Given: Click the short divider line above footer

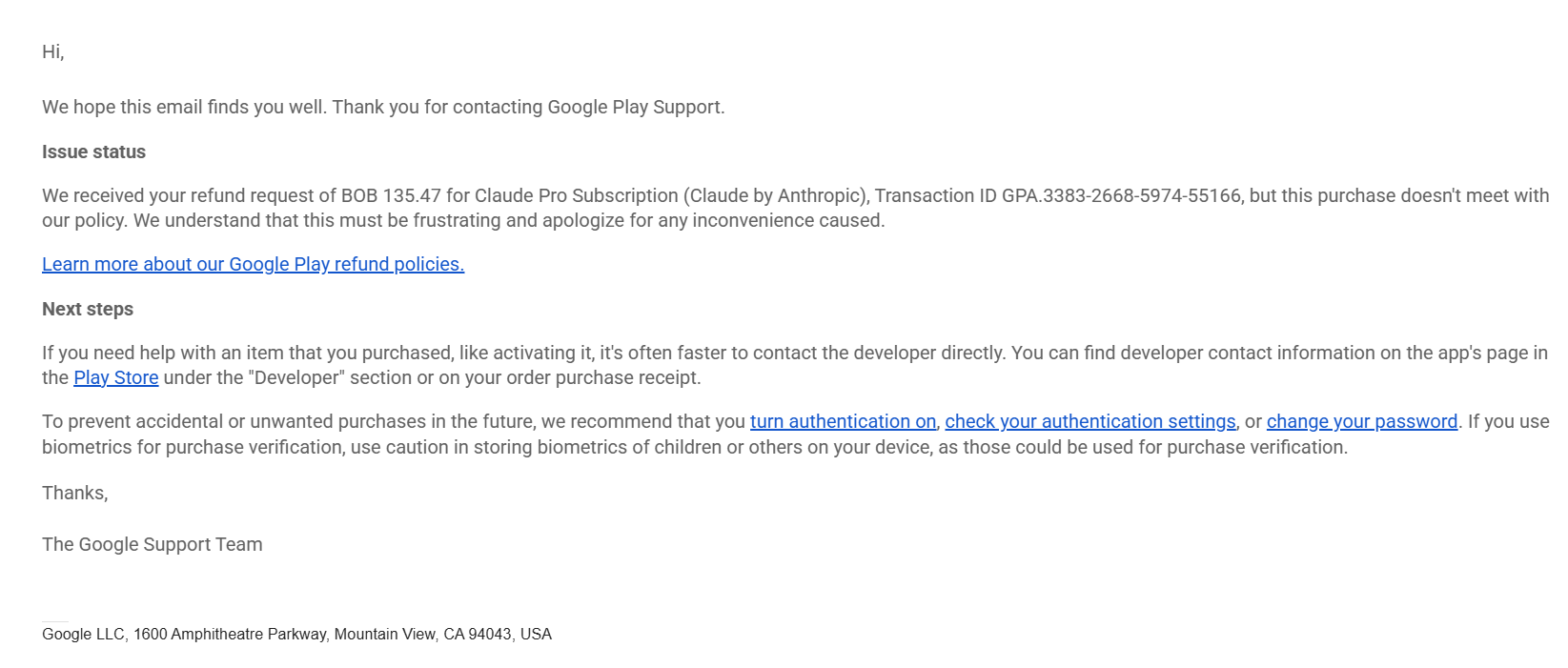Looking at the screenshot, I should click(x=55, y=621).
